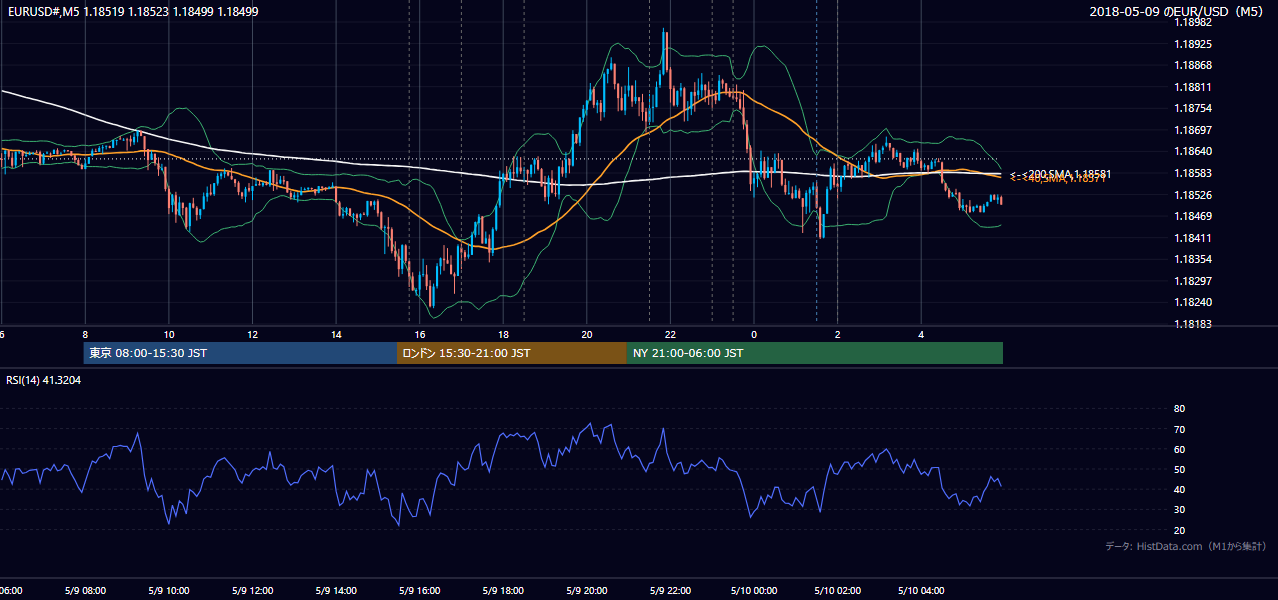
Task: Click RSI scale value 70
Action: (1179, 430)
